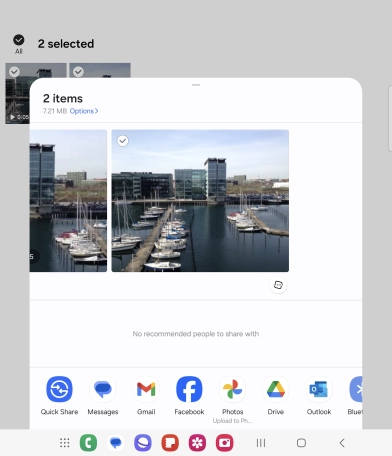Open the Options link under 2 items
Image resolution: width=392 pixels, height=456 pixels.
point(84,111)
